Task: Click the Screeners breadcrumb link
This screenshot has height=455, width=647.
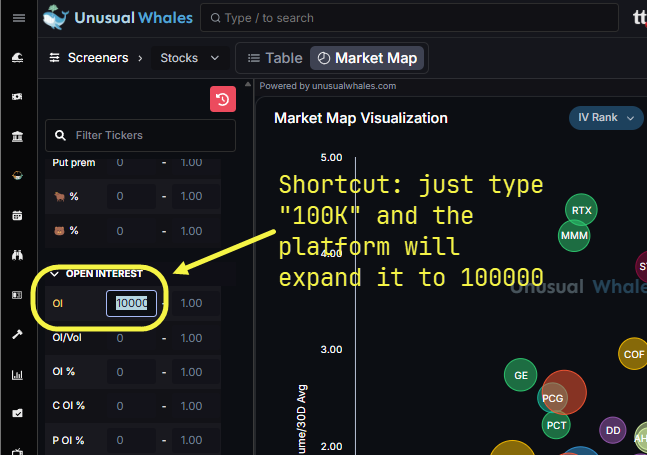Action: [98, 58]
